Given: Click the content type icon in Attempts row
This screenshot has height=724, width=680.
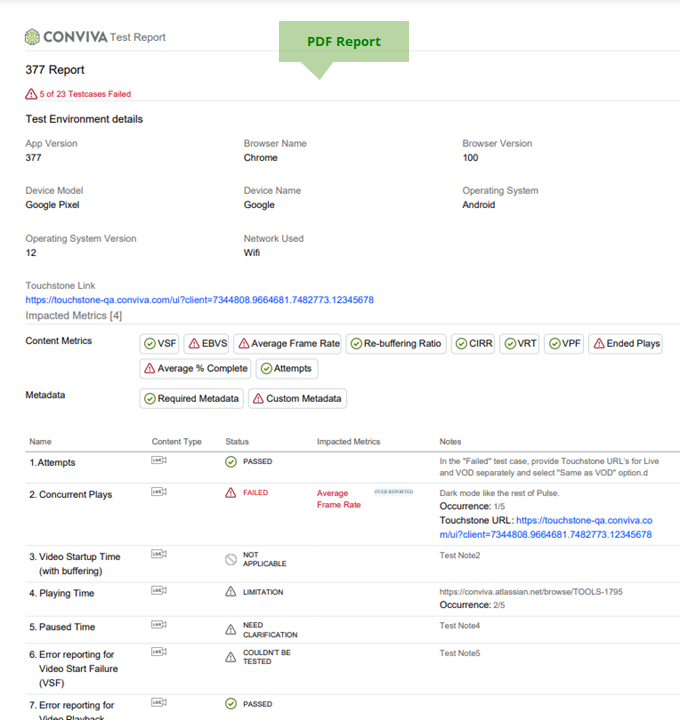Looking at the screenshot, I should [x=158, y=461].
